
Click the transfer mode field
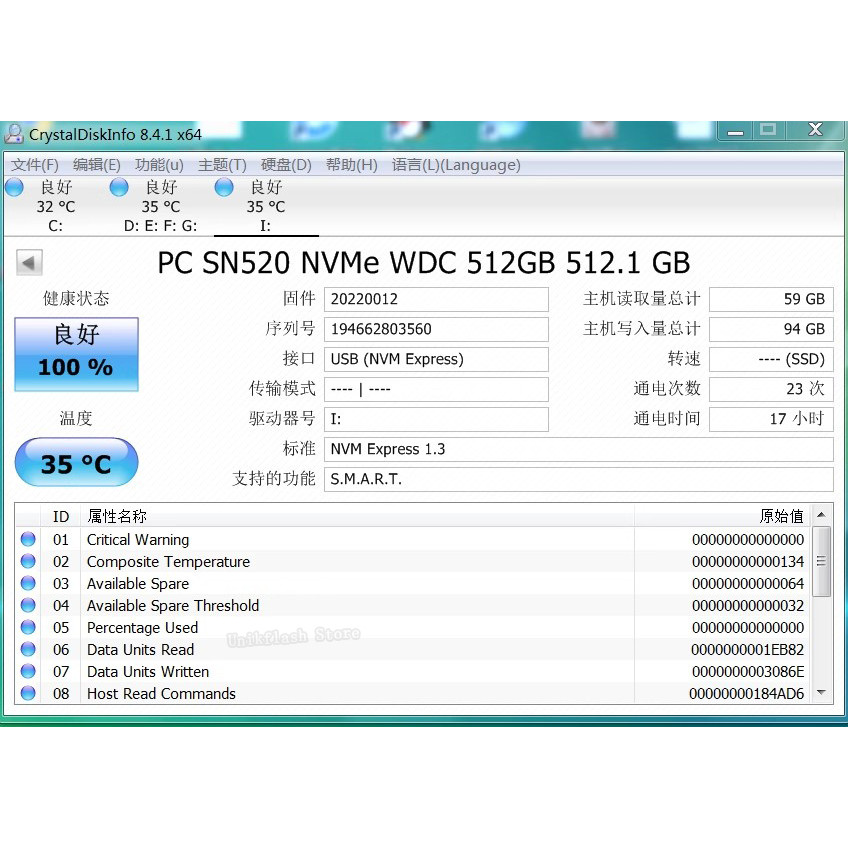point(436,389)
